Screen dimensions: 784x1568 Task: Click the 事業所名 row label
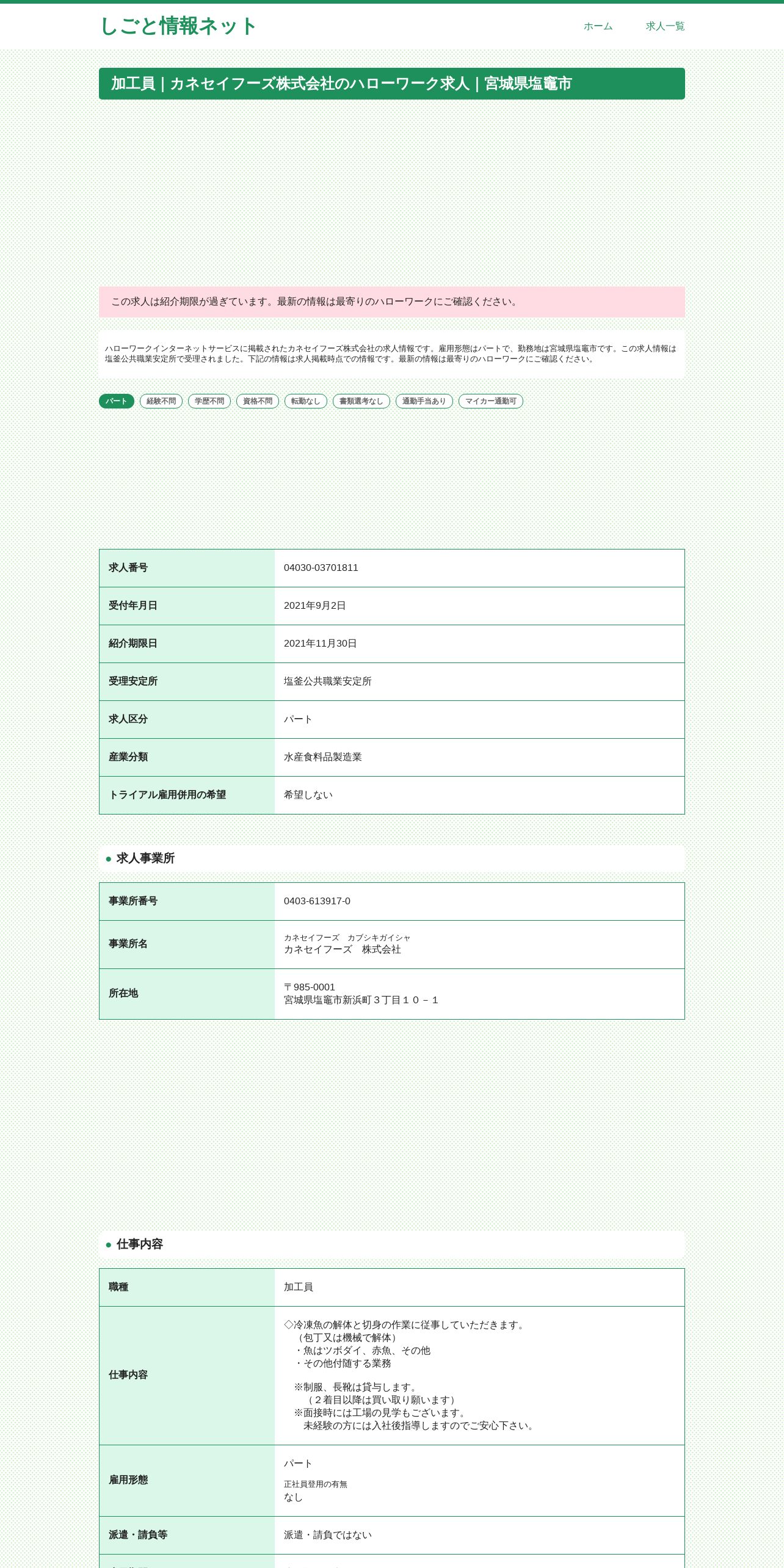click(x=128, y=944)
